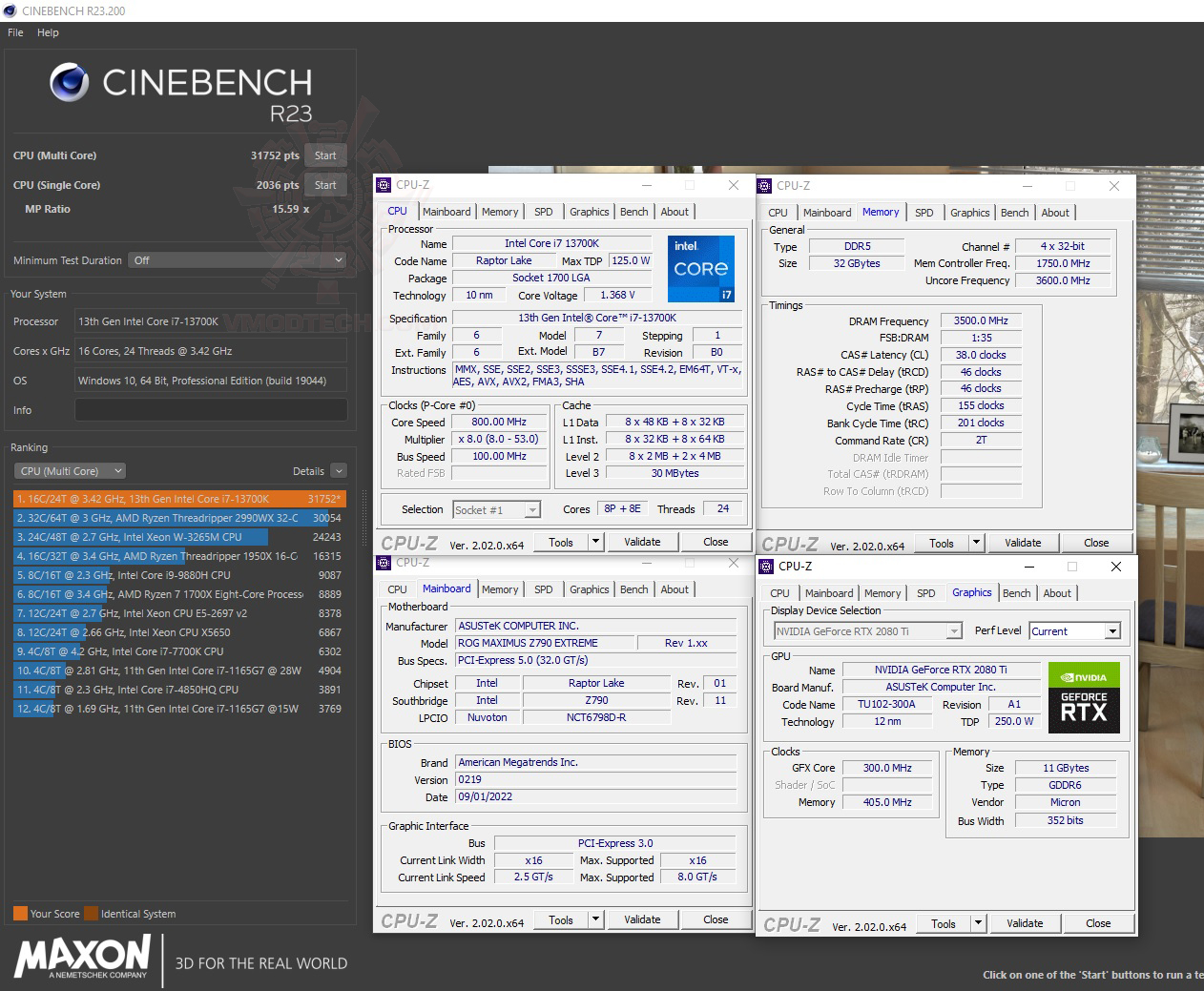Click the ROG MAXIMUS Z790 EXTREME model field
Screen dimensions: 1204x991
pos(543,643)
